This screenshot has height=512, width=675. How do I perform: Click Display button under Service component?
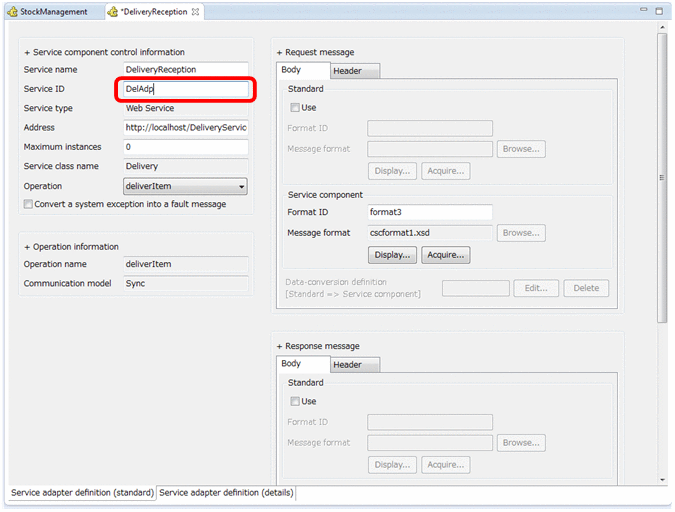(392, 255)
